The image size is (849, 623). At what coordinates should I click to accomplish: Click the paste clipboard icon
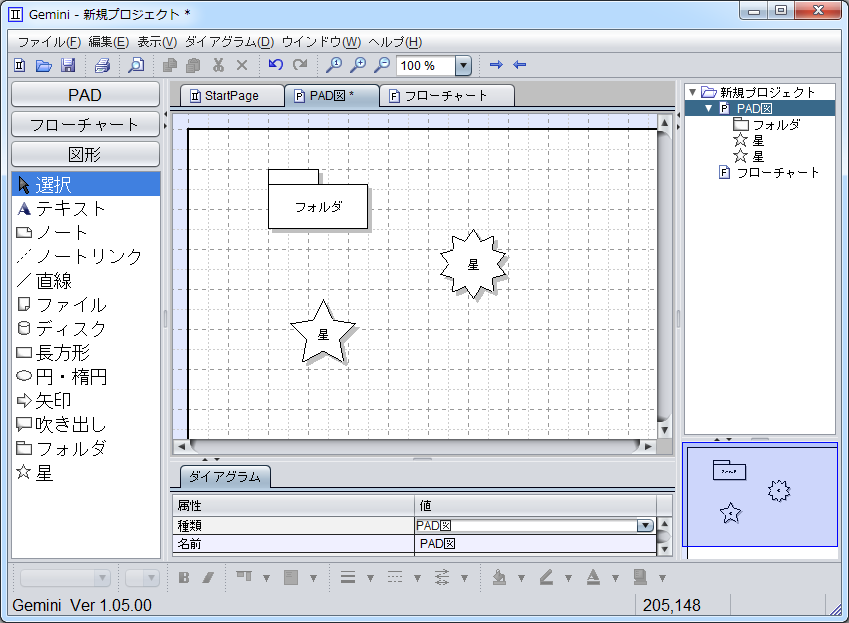coord(193,65)
